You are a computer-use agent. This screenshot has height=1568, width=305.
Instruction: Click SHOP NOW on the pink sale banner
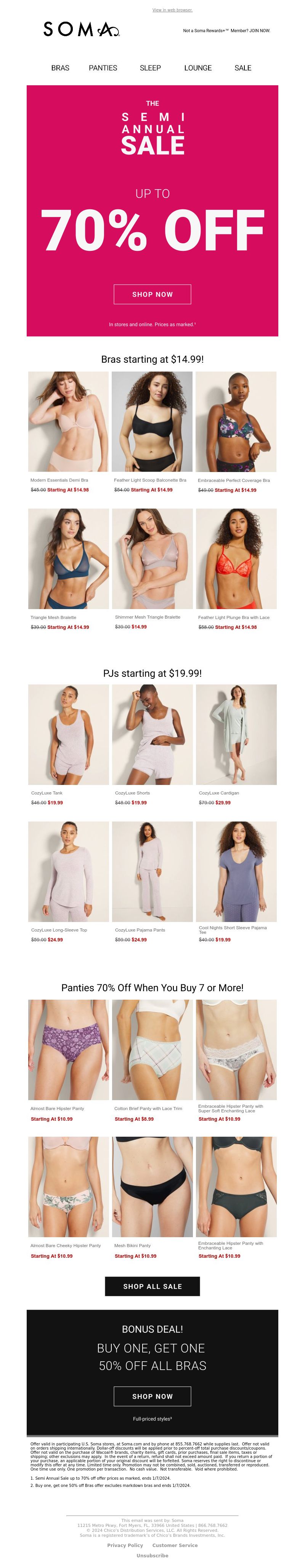pos(152,294)
